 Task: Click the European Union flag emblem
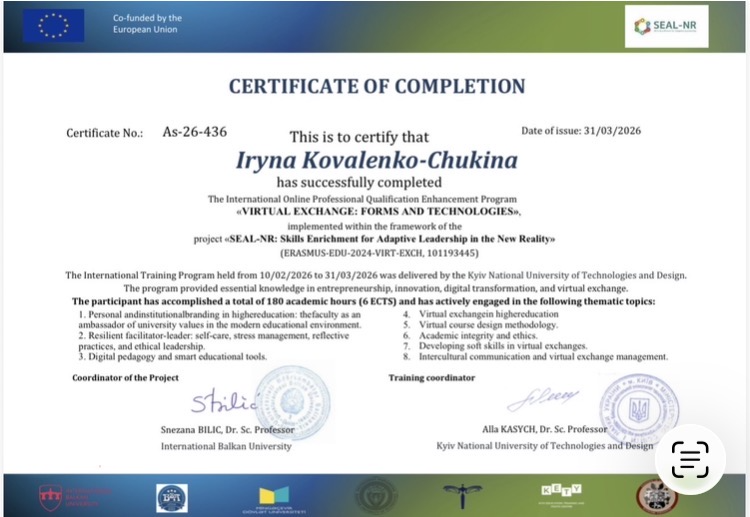point(54,25)
